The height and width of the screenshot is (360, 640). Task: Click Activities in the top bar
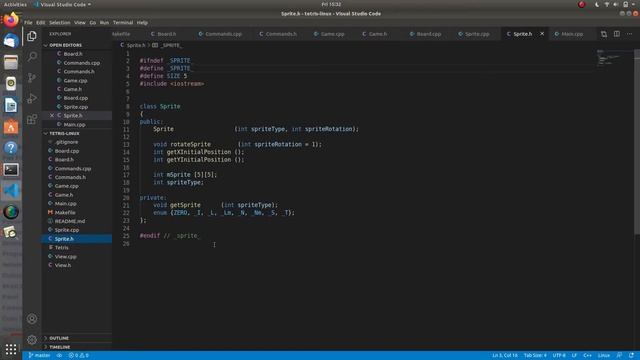(x=15, y=4)
